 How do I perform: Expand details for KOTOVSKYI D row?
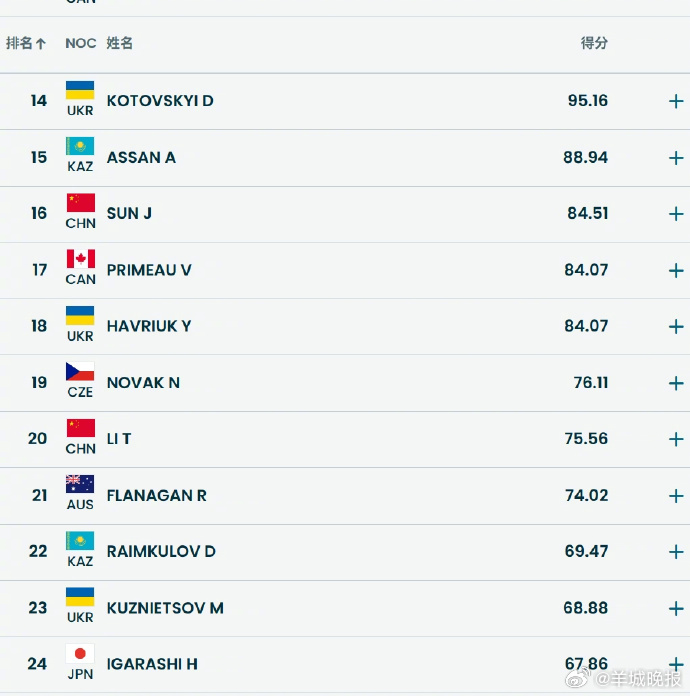pos(676,101)
